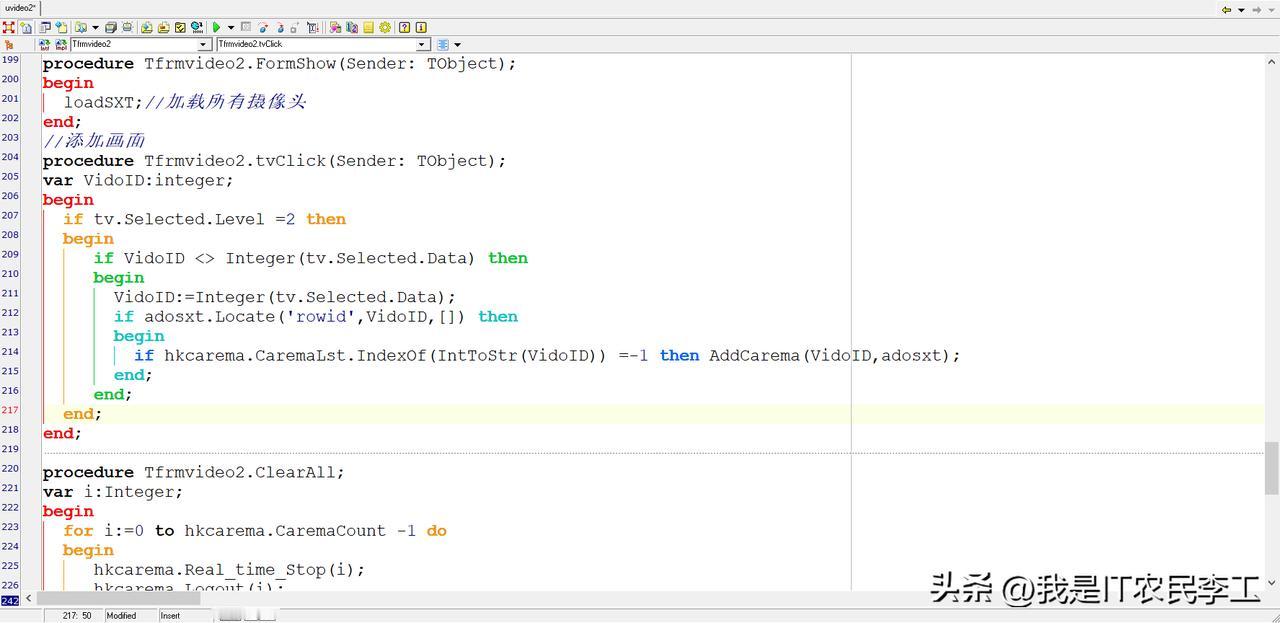Select the uvideo2* editor tab

click(x=20, y=8)
